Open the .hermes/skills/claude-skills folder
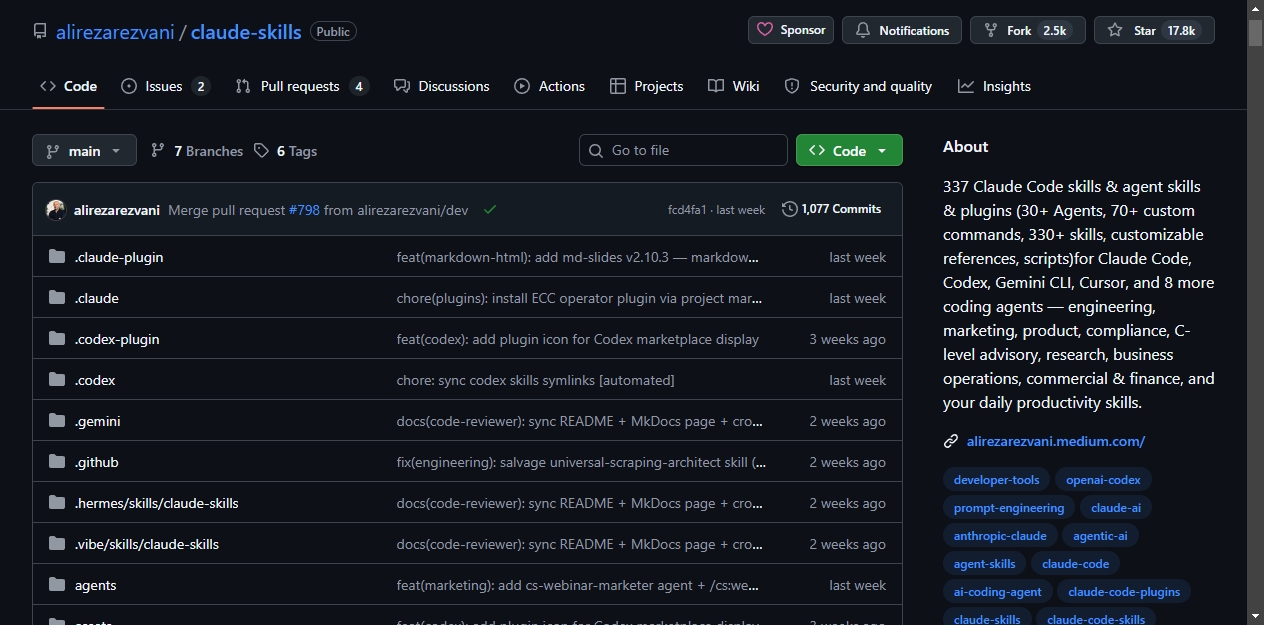 pos(157,503)
